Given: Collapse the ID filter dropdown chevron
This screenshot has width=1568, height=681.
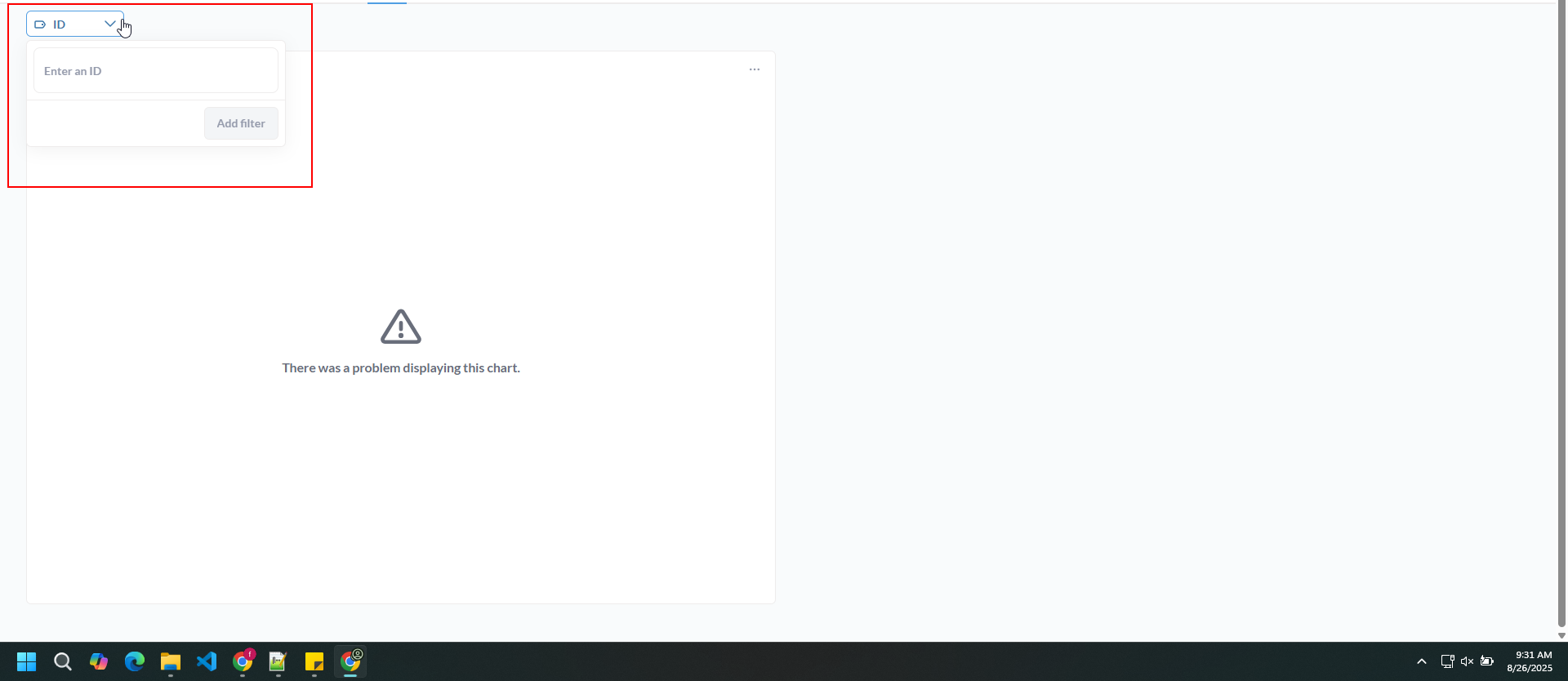Looking at the screenshot, I should pos(109,24).
